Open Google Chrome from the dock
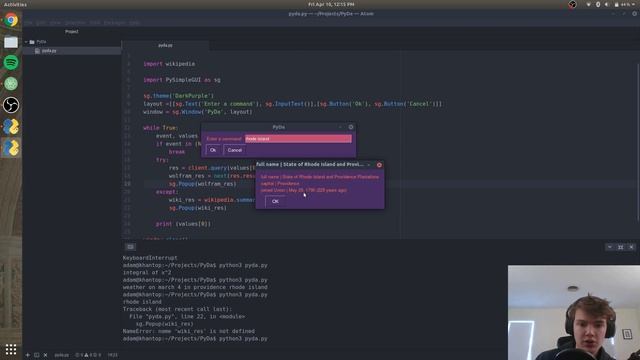This screenshot has width=640, height=360. click(x=11, y=20)
